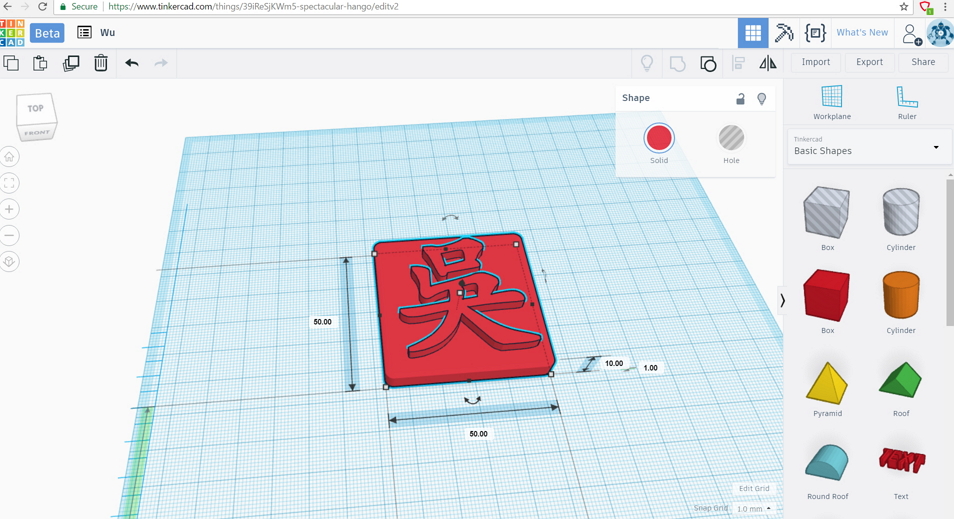The height and width of the screenshot is (519, 954).
Task: Hide selected shape via panel lightbulb
Action: pyautogui.click(x=762, y=99)
